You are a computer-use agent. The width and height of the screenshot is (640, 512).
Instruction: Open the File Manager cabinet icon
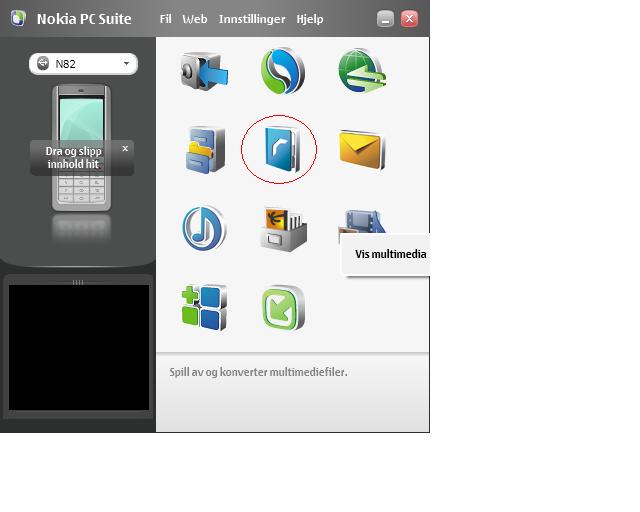205,150
